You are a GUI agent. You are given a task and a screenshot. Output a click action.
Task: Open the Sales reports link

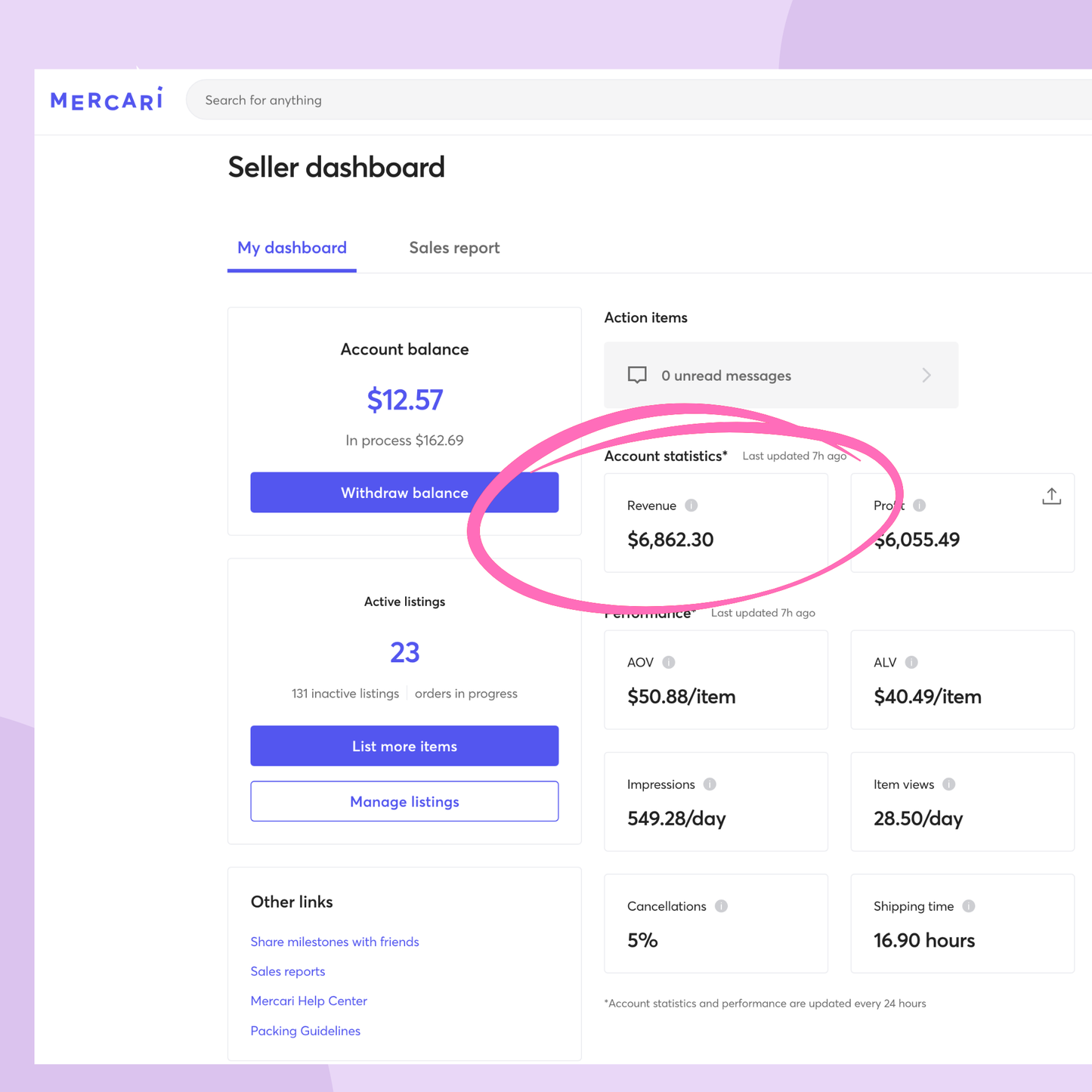coord(288,971)
